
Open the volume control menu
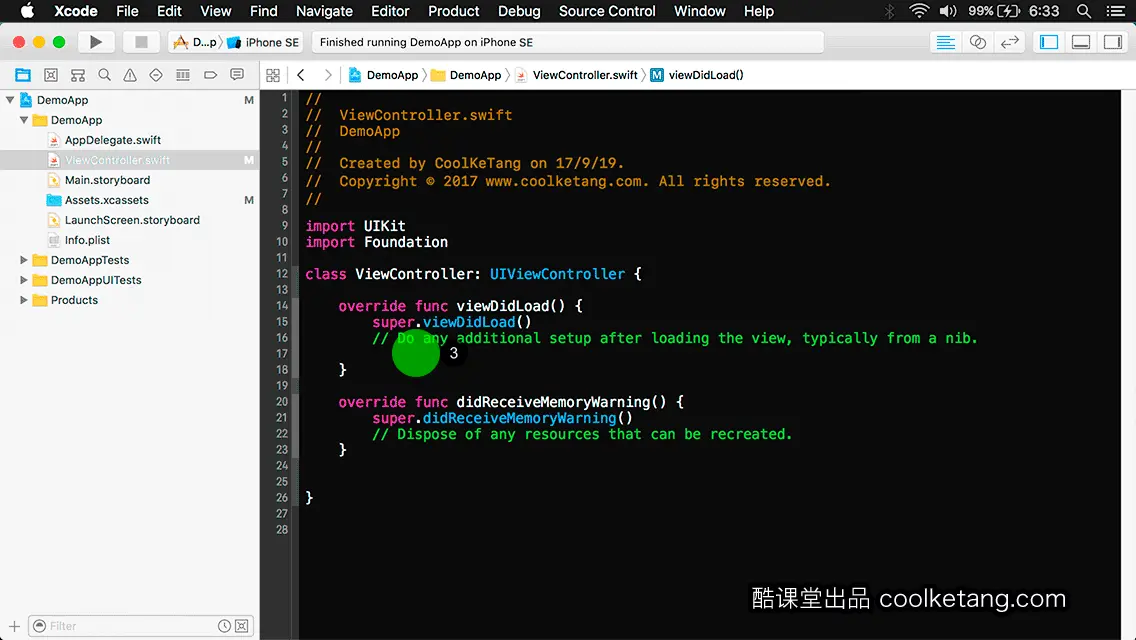[948, 11]
